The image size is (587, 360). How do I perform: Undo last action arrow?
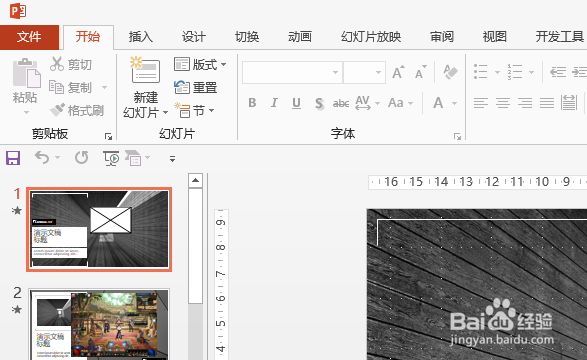click(x=42, y=158)
